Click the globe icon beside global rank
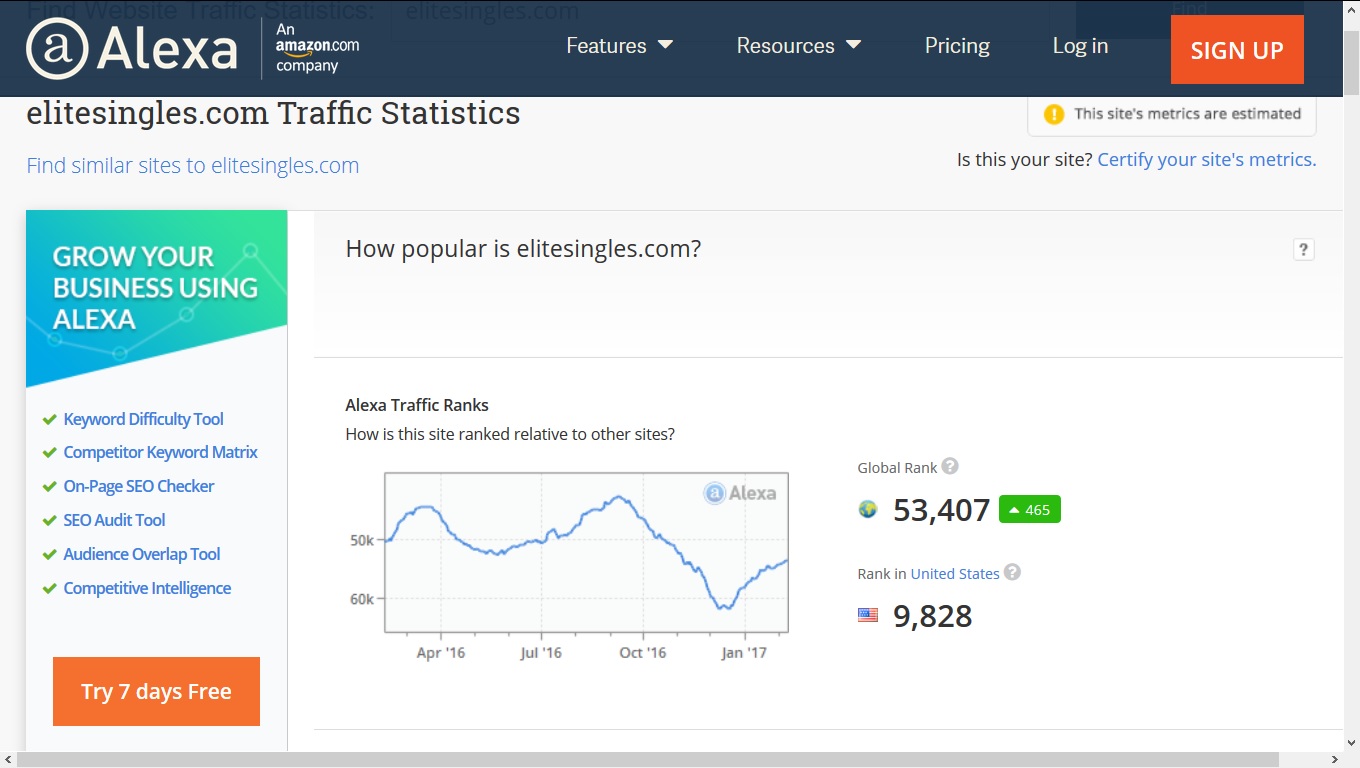 coord(868,510)
